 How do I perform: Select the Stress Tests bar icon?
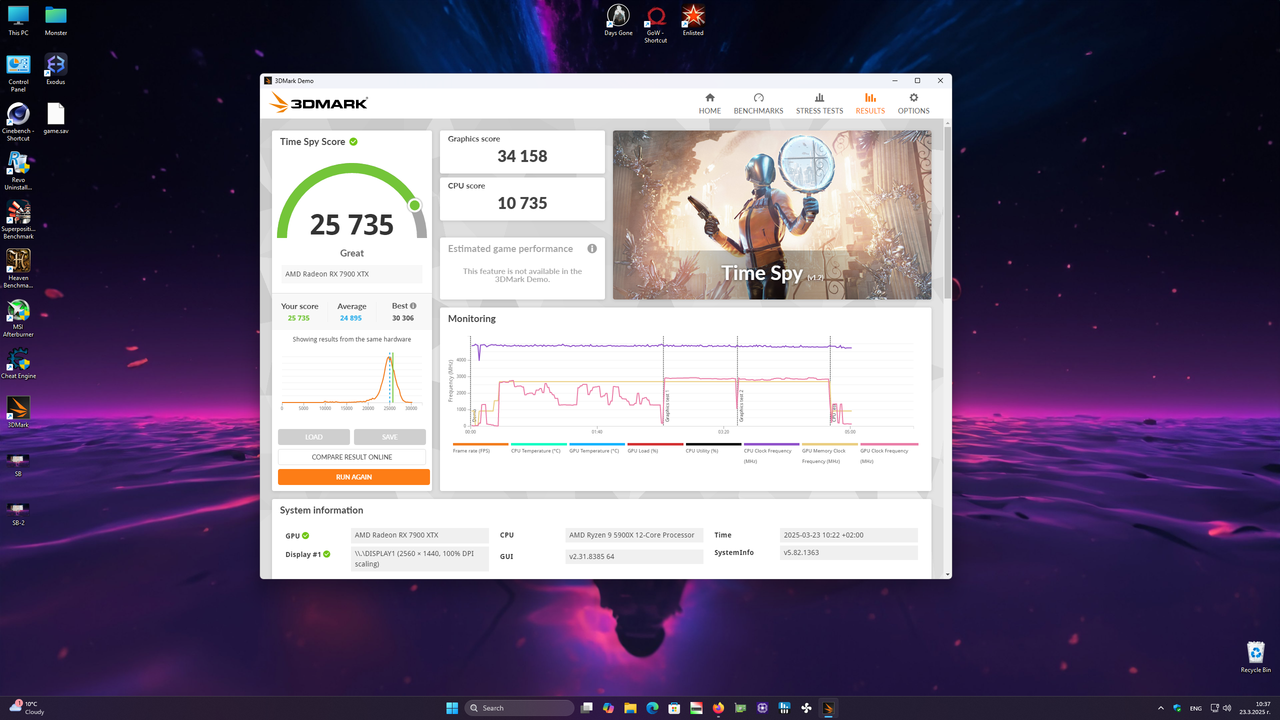pyautogui.click(x=819, y=103)
